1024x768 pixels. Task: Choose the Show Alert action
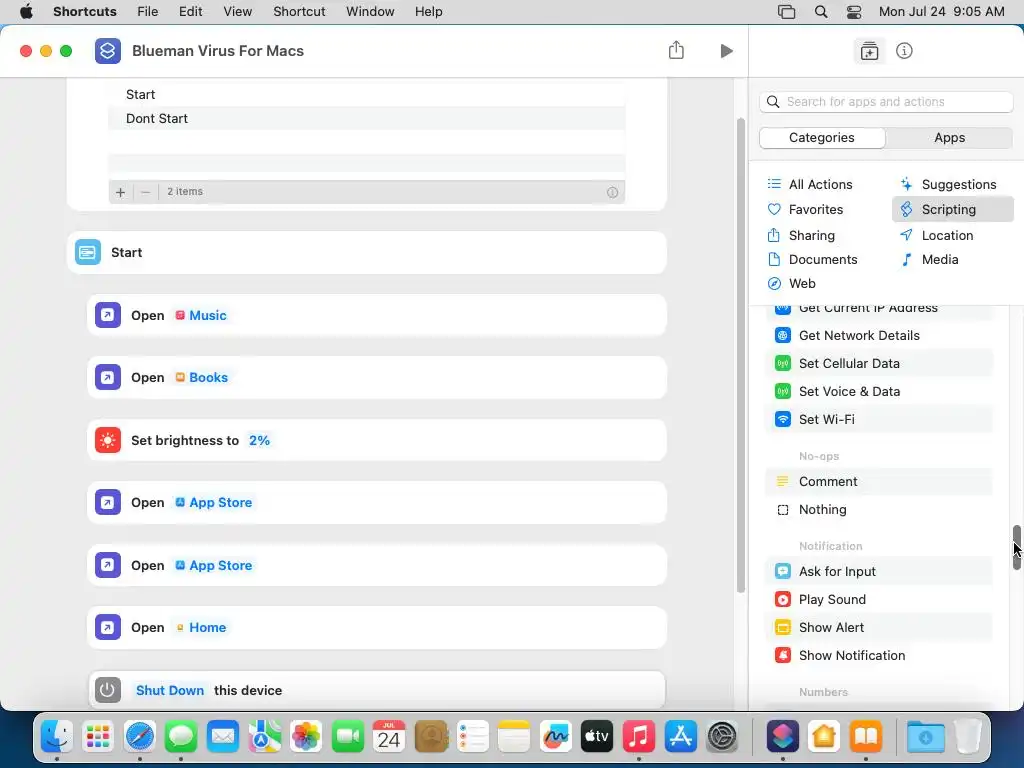[x=878, y=628]
